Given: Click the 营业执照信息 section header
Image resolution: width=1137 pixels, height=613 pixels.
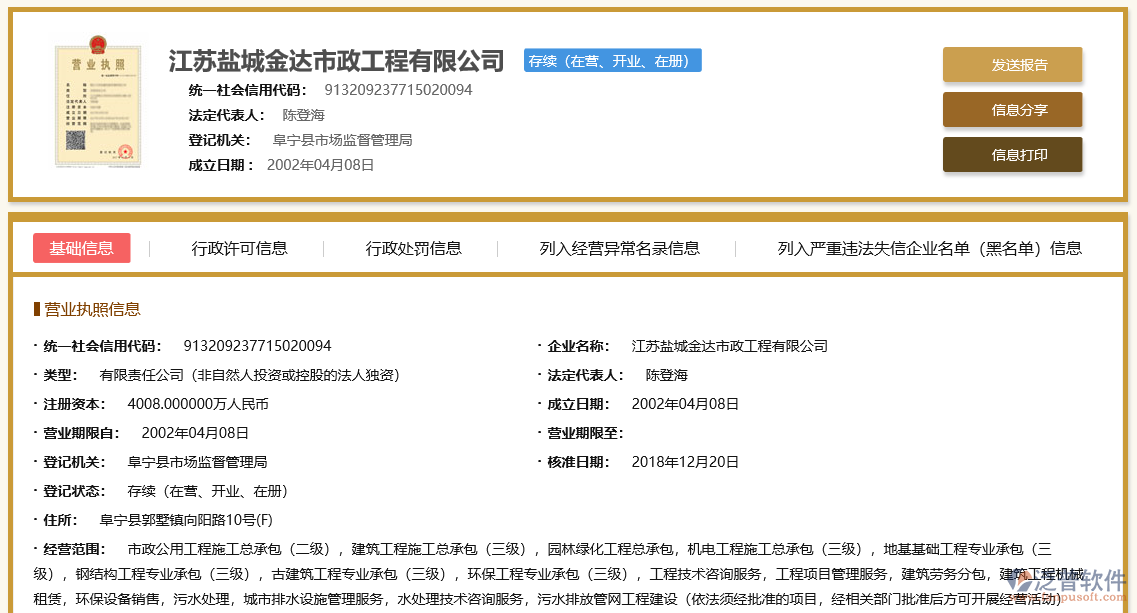Looking at the screenshot, I should [x=92, y=309].
